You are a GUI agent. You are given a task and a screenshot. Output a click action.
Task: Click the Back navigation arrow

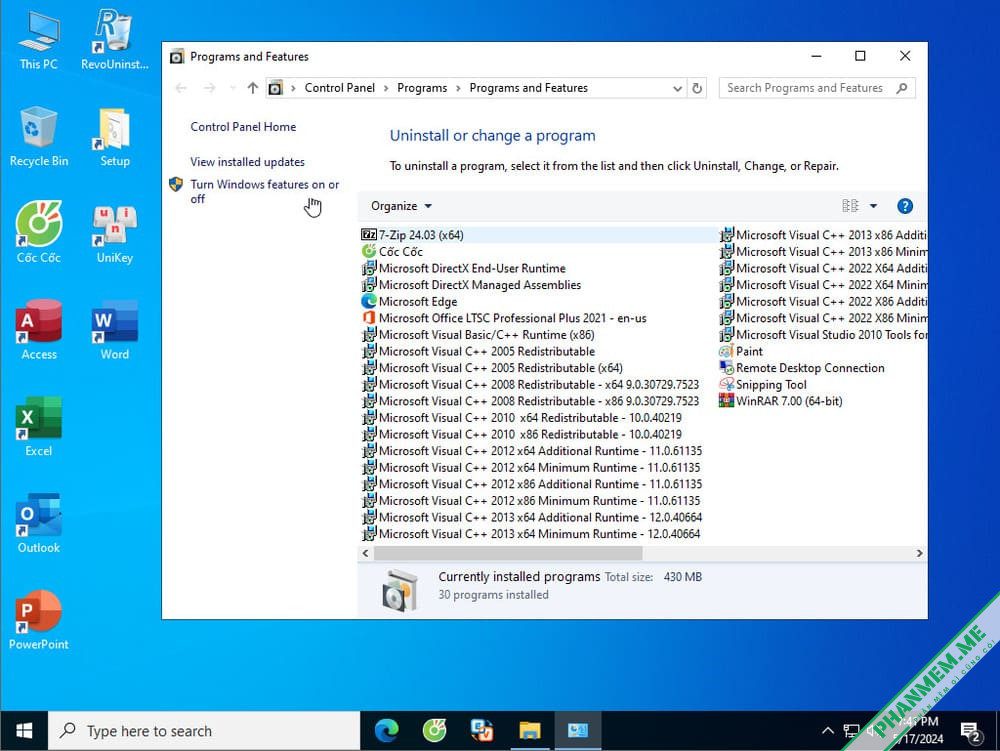(x=181, y=88)
